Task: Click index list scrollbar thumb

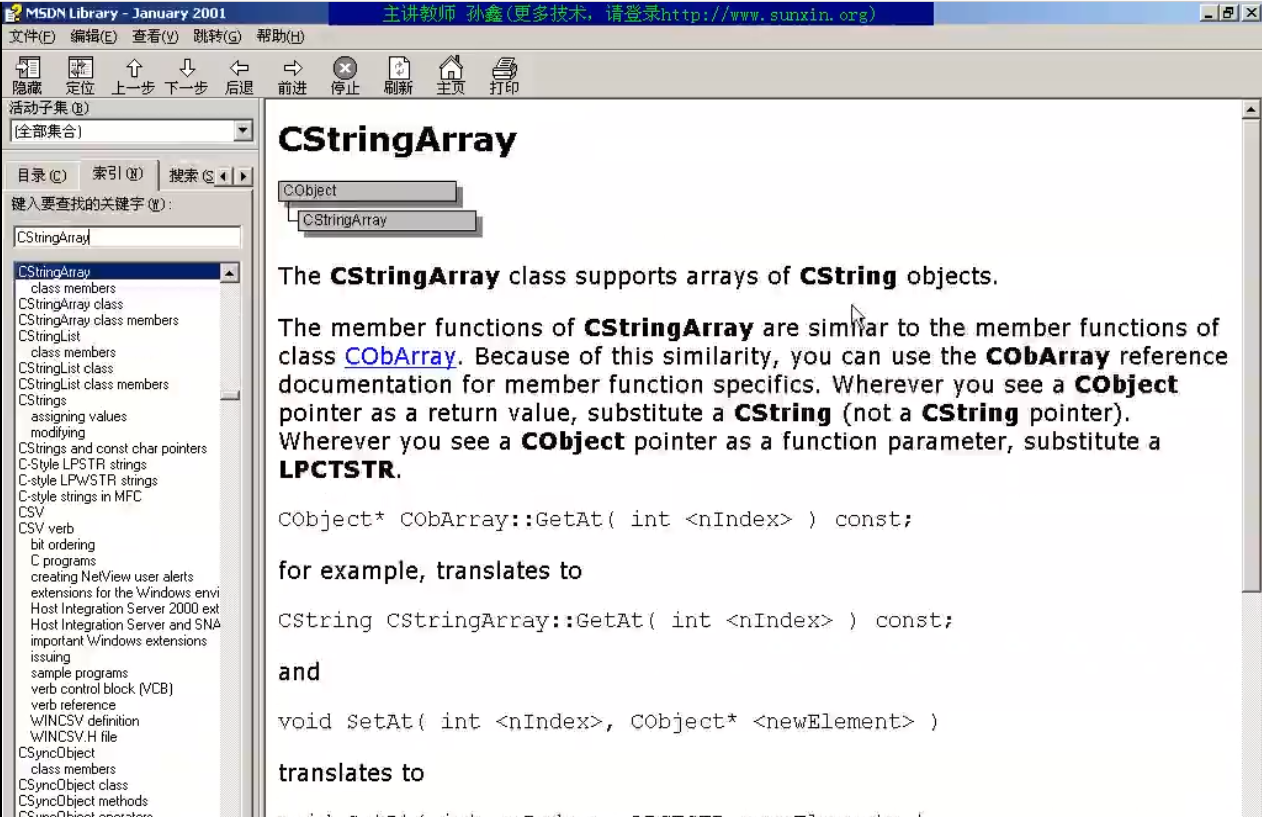Action: coord(229,395)
